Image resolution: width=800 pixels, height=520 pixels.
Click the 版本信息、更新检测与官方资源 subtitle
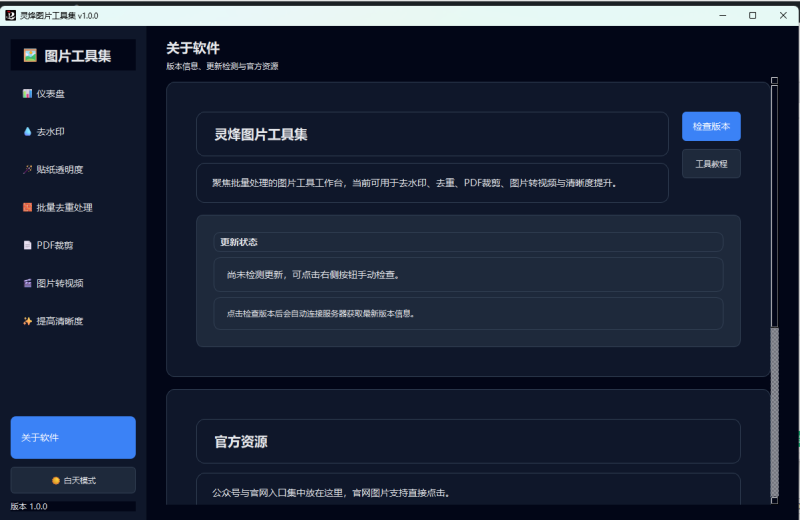pos(222,66)
